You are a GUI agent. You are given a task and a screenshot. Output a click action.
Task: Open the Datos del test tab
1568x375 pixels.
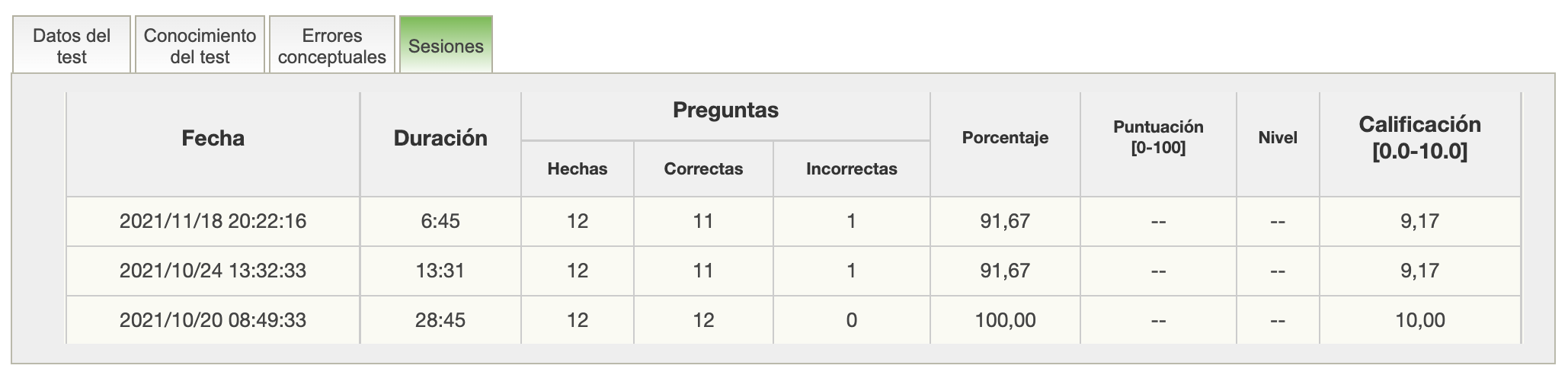point(72,46)
